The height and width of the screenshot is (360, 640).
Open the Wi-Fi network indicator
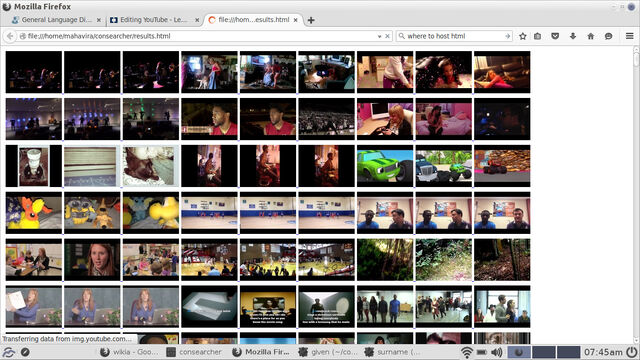[x=467, y=352]
